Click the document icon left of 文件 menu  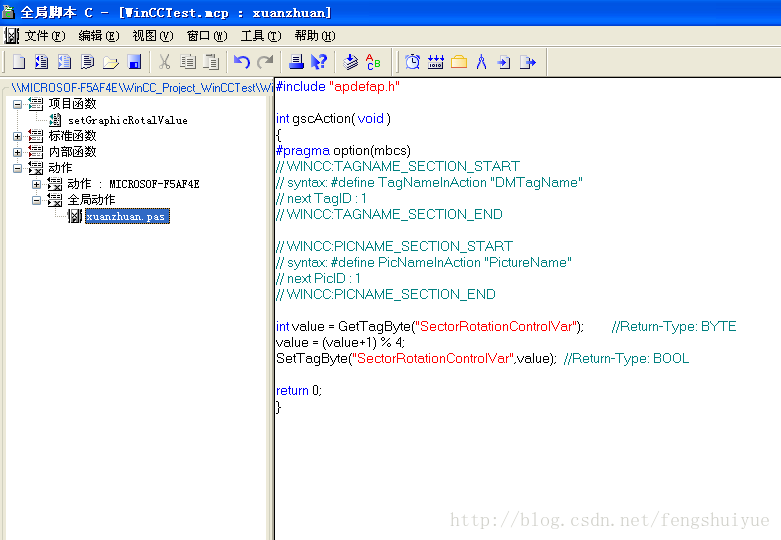pos(11,36)
